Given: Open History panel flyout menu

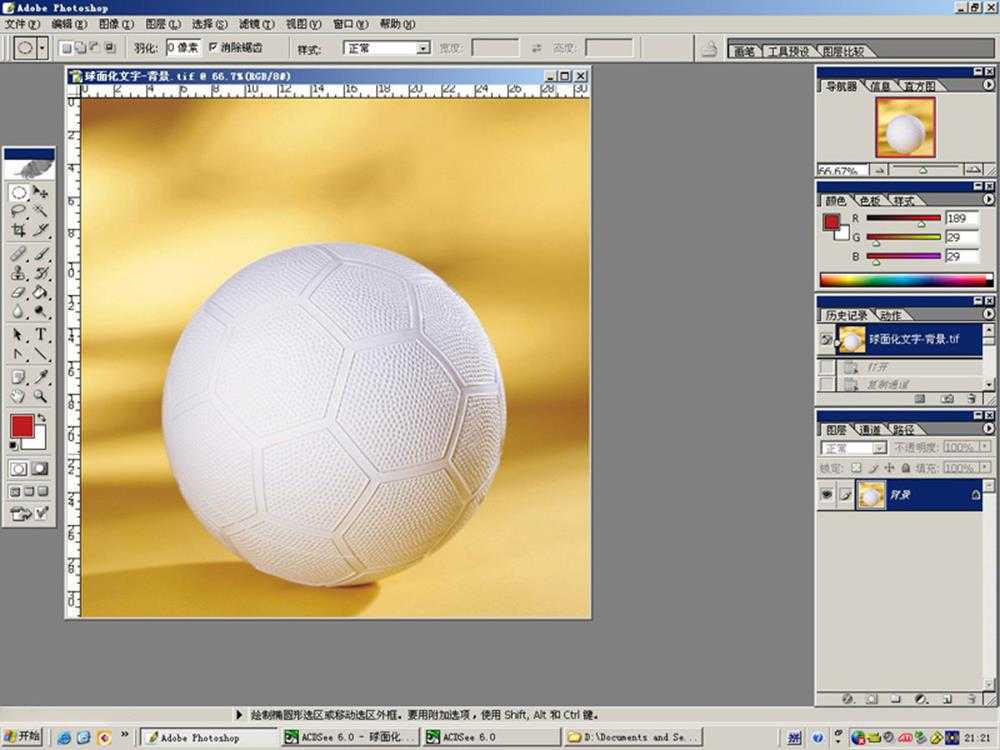Looking at the screenshot, I should (x=988, y=314).
